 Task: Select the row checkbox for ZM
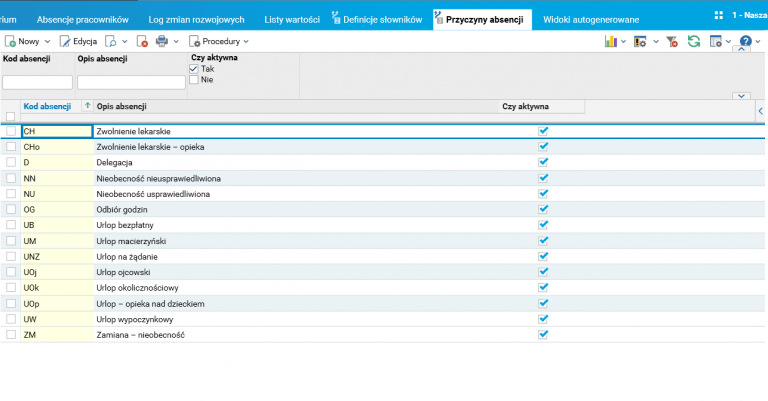(x=11, y=335)
